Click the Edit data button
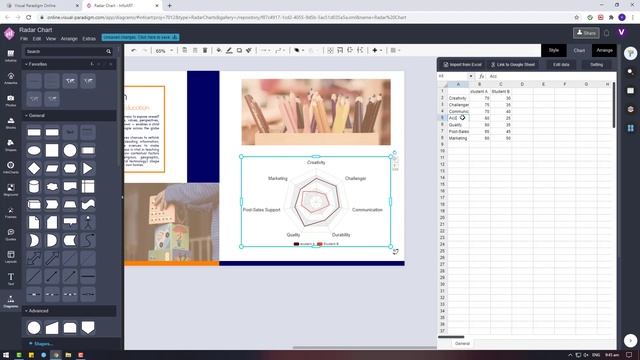The height and width of the screenshot is (360, 640). click(561, 64)
